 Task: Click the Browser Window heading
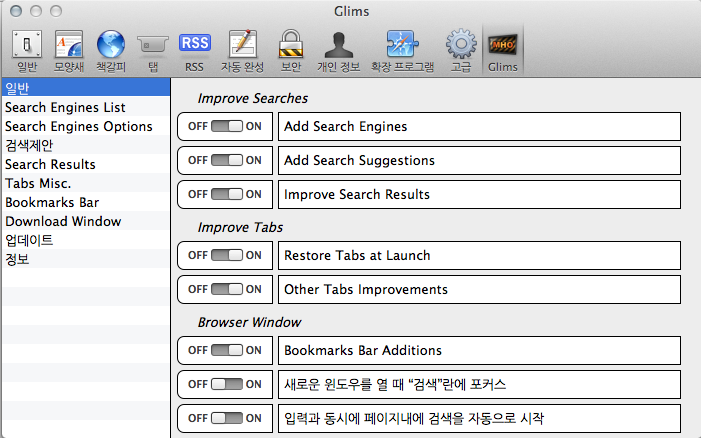(249, 322)
